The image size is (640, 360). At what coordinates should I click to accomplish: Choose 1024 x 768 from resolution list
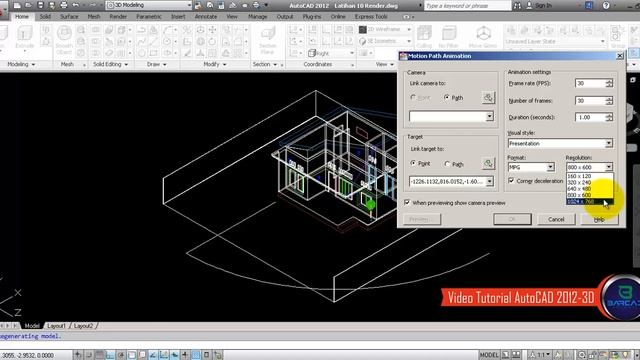click(x=589, y=202)
